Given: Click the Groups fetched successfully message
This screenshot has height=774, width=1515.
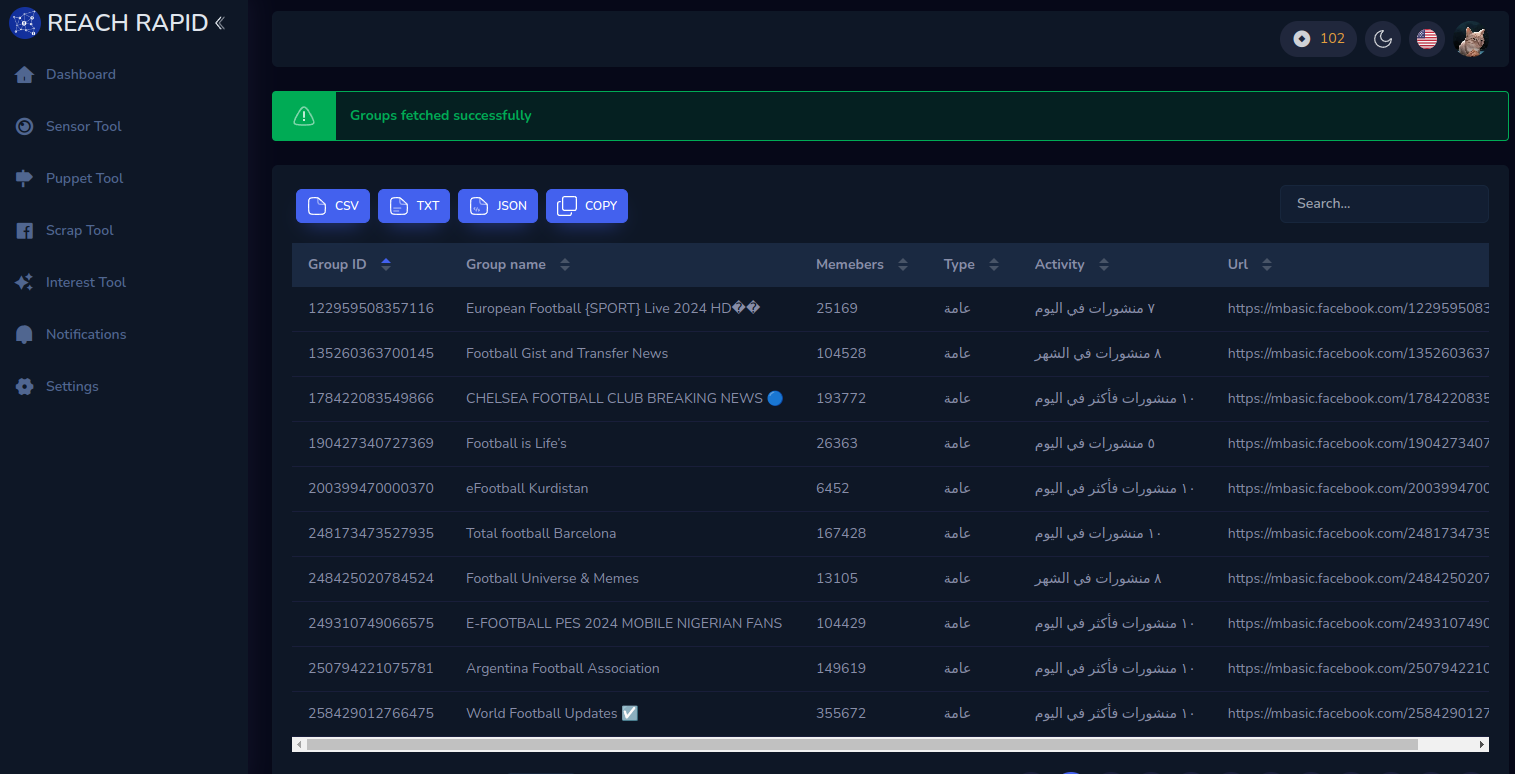Looking at the screenshot, I should tap(441, 115).
